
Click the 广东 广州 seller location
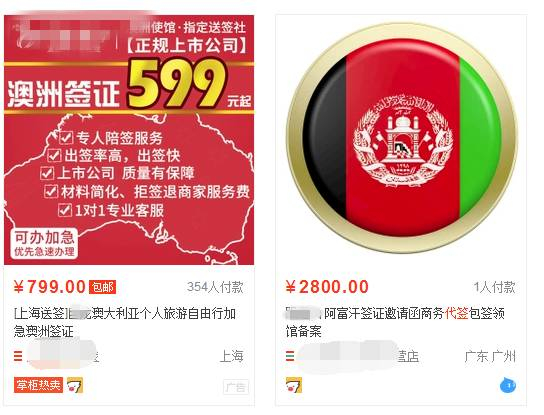[490, 356]
